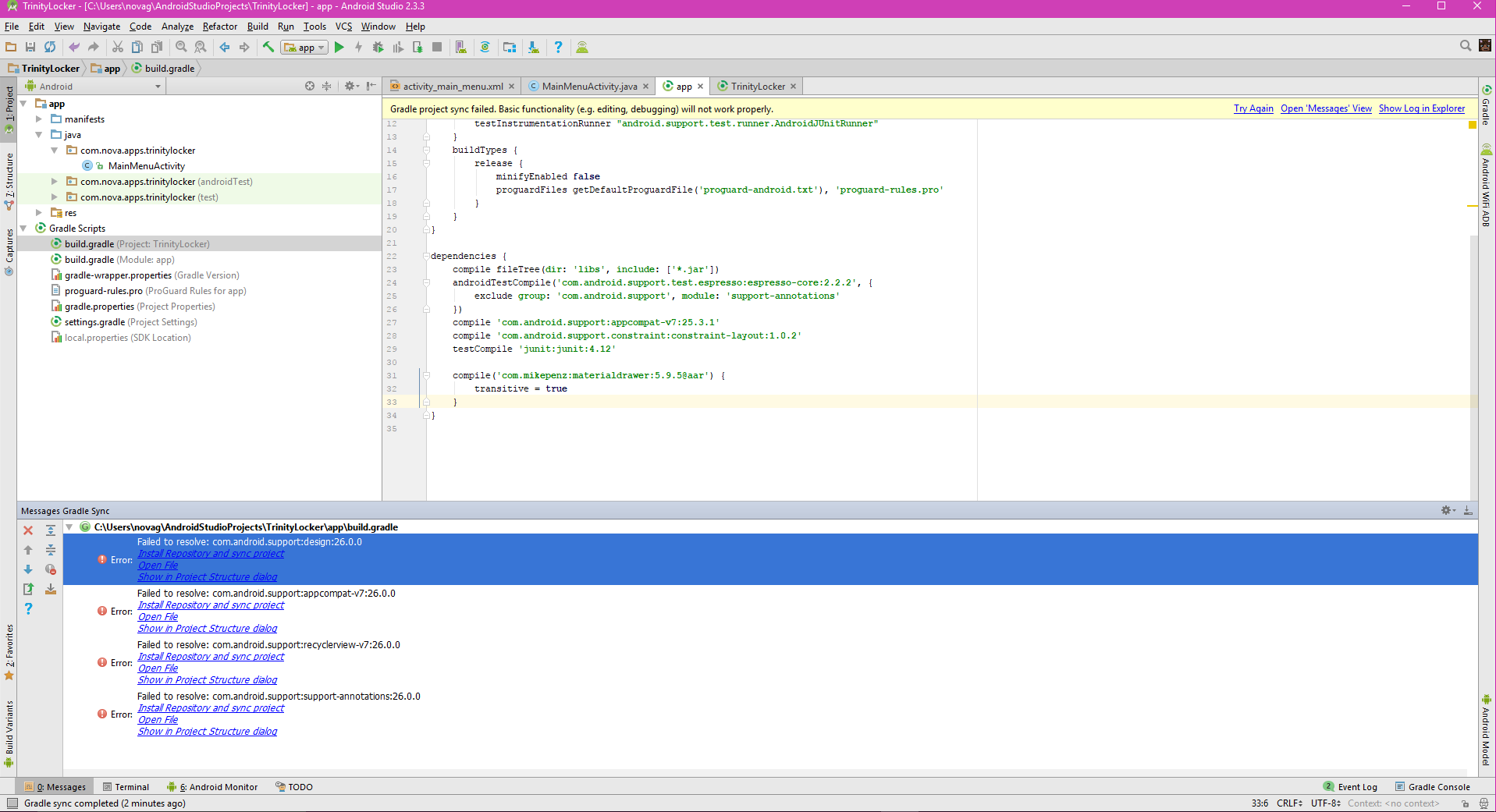Hide the Project panel with its hide icon
1496x812 pixels.
pyautogui.click(x=371, y=86)
